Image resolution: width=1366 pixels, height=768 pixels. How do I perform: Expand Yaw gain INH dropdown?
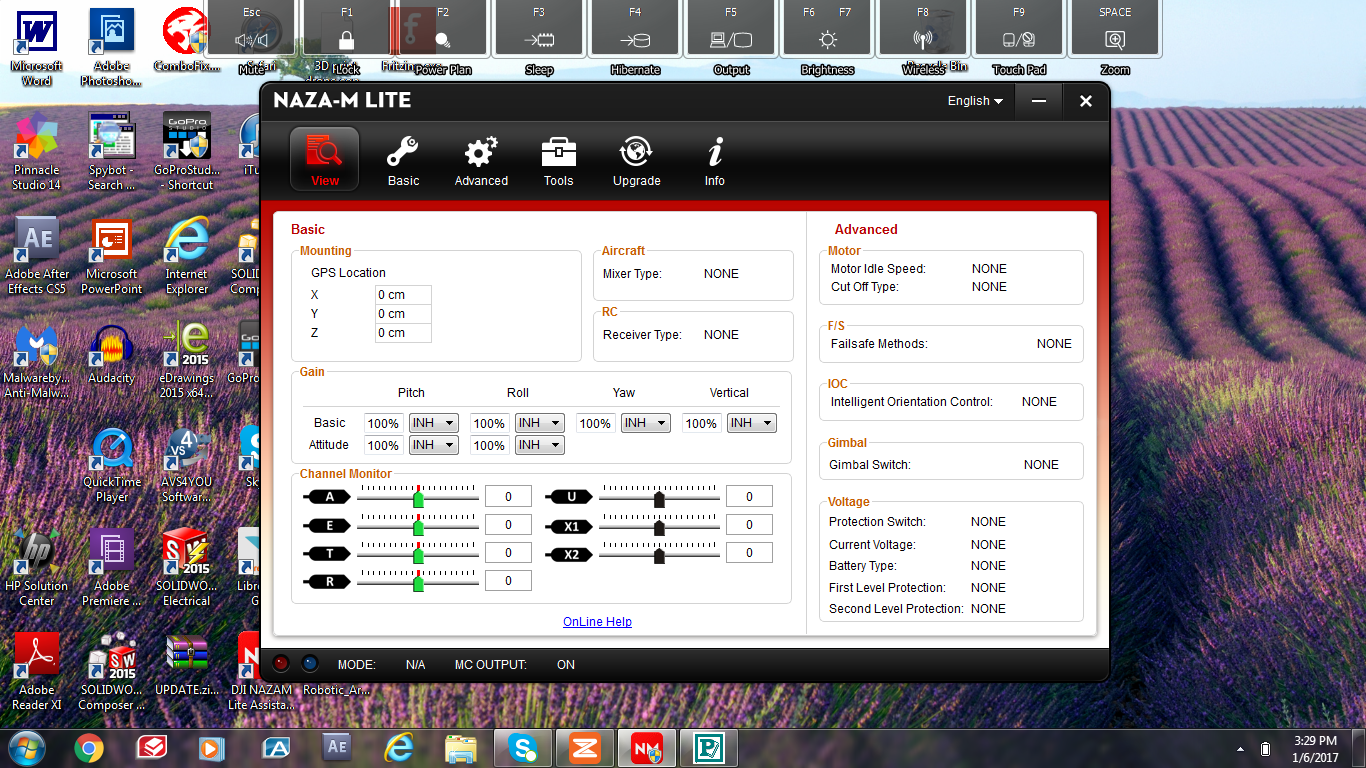click(645, 423)
